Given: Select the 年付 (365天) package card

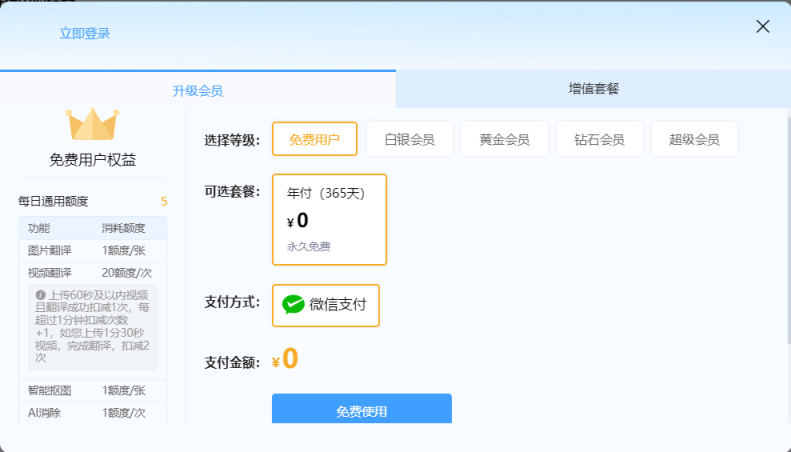Looking at the screenshot, I should (x=329, y=219).
